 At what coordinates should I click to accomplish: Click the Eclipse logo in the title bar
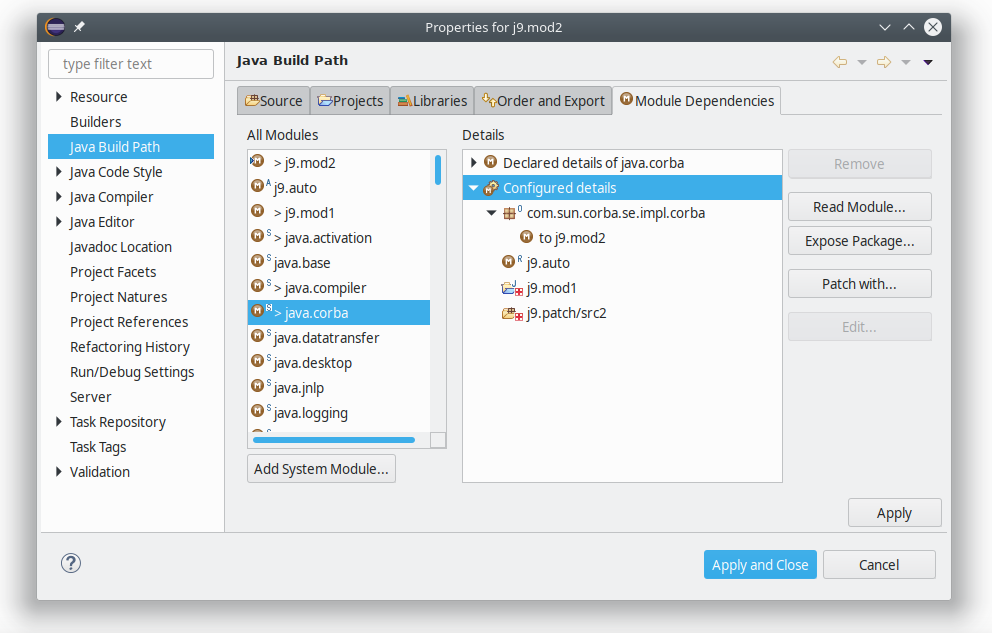55,27
